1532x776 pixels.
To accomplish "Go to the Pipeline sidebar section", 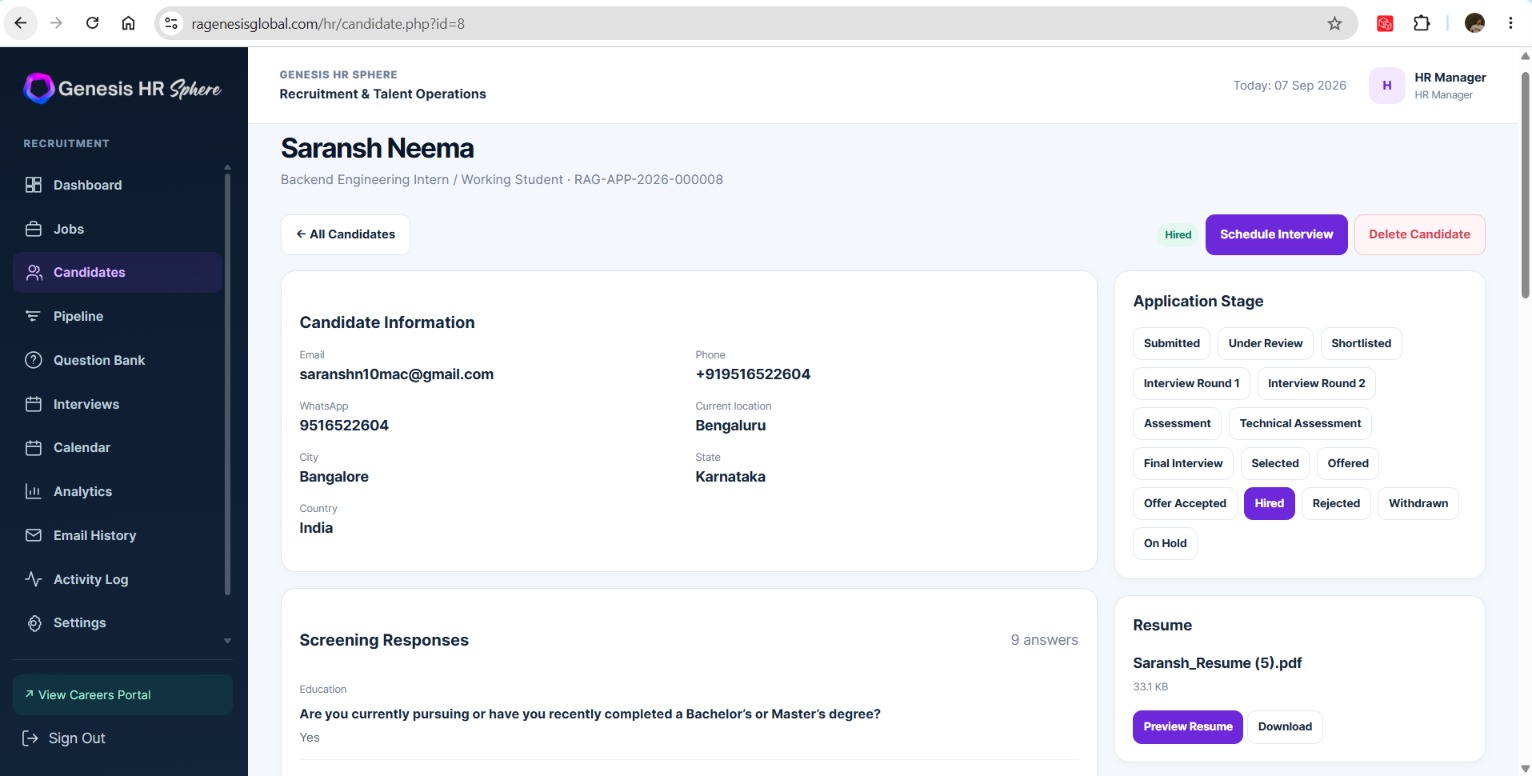I will 118,316.
